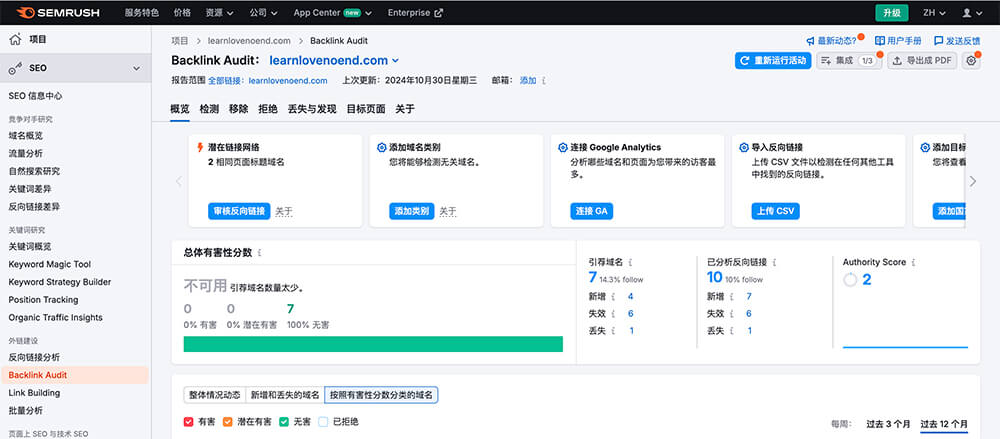This screenshot has width=1000, height=439.
Task: Click the 集成 1/3 button
Action: (849, 61)
